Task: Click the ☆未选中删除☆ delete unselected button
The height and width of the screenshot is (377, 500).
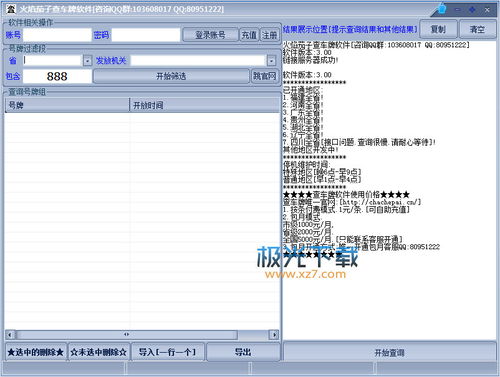Action: (99, 352)
